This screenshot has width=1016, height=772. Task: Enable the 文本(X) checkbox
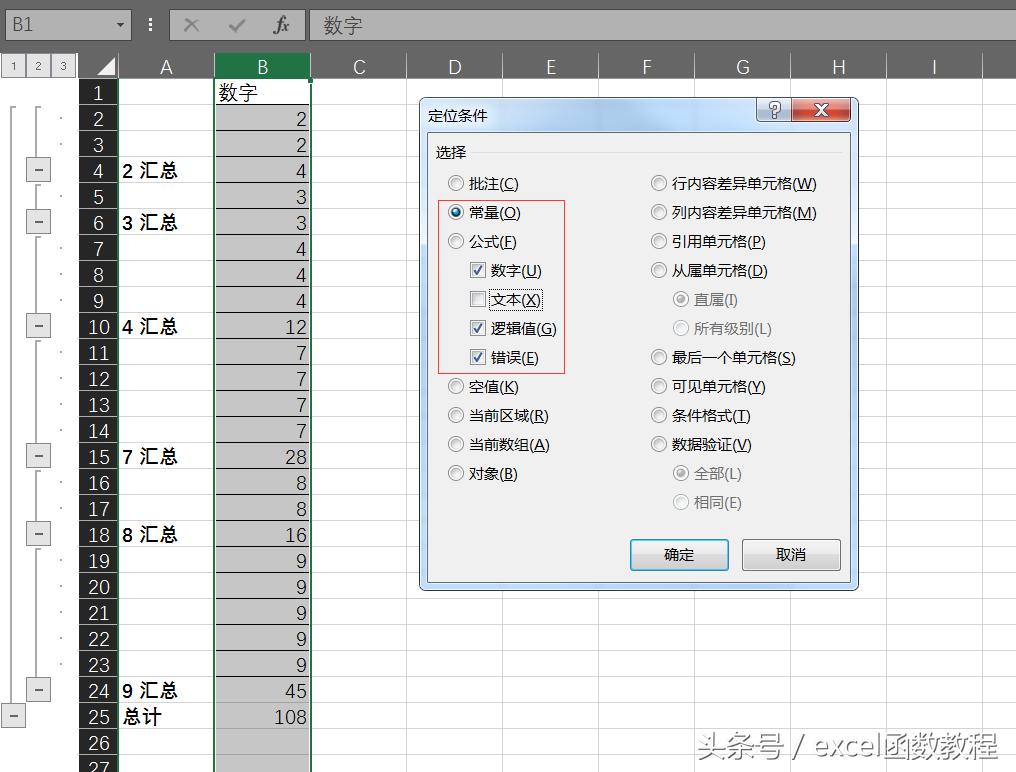coord(477,299)
